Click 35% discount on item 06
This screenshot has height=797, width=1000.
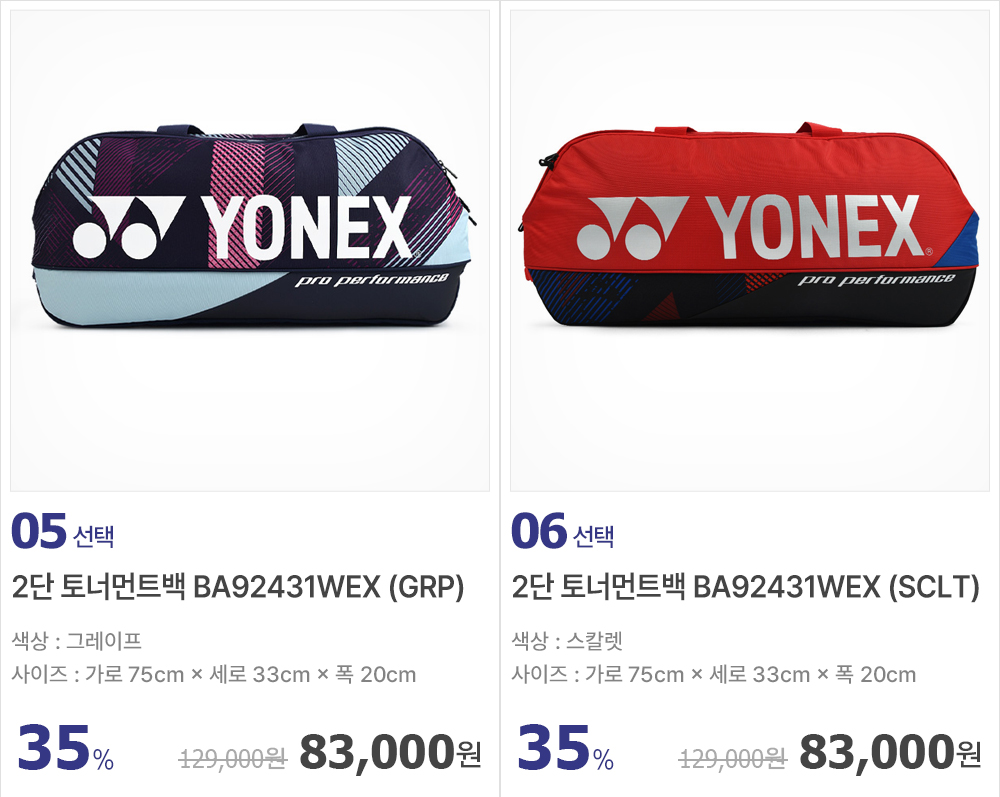[566, 748]
